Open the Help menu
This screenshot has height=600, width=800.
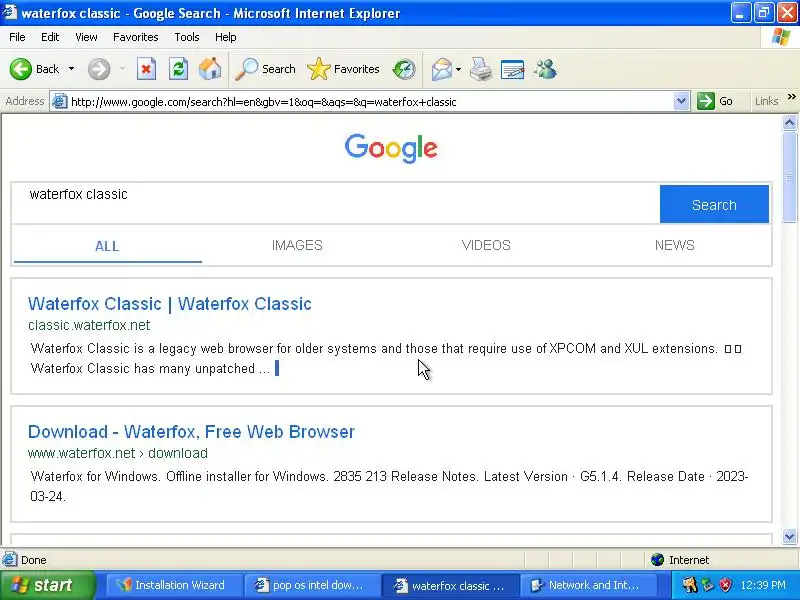coord(226,37)
